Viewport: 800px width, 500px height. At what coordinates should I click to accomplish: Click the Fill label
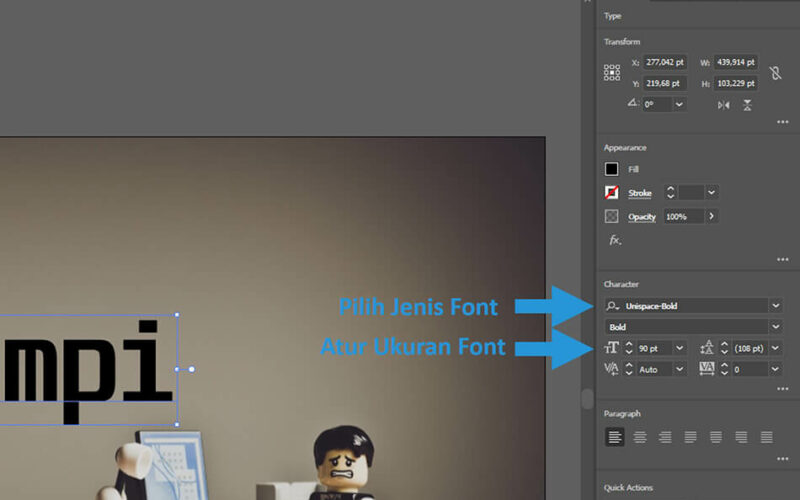coord(633,169)
